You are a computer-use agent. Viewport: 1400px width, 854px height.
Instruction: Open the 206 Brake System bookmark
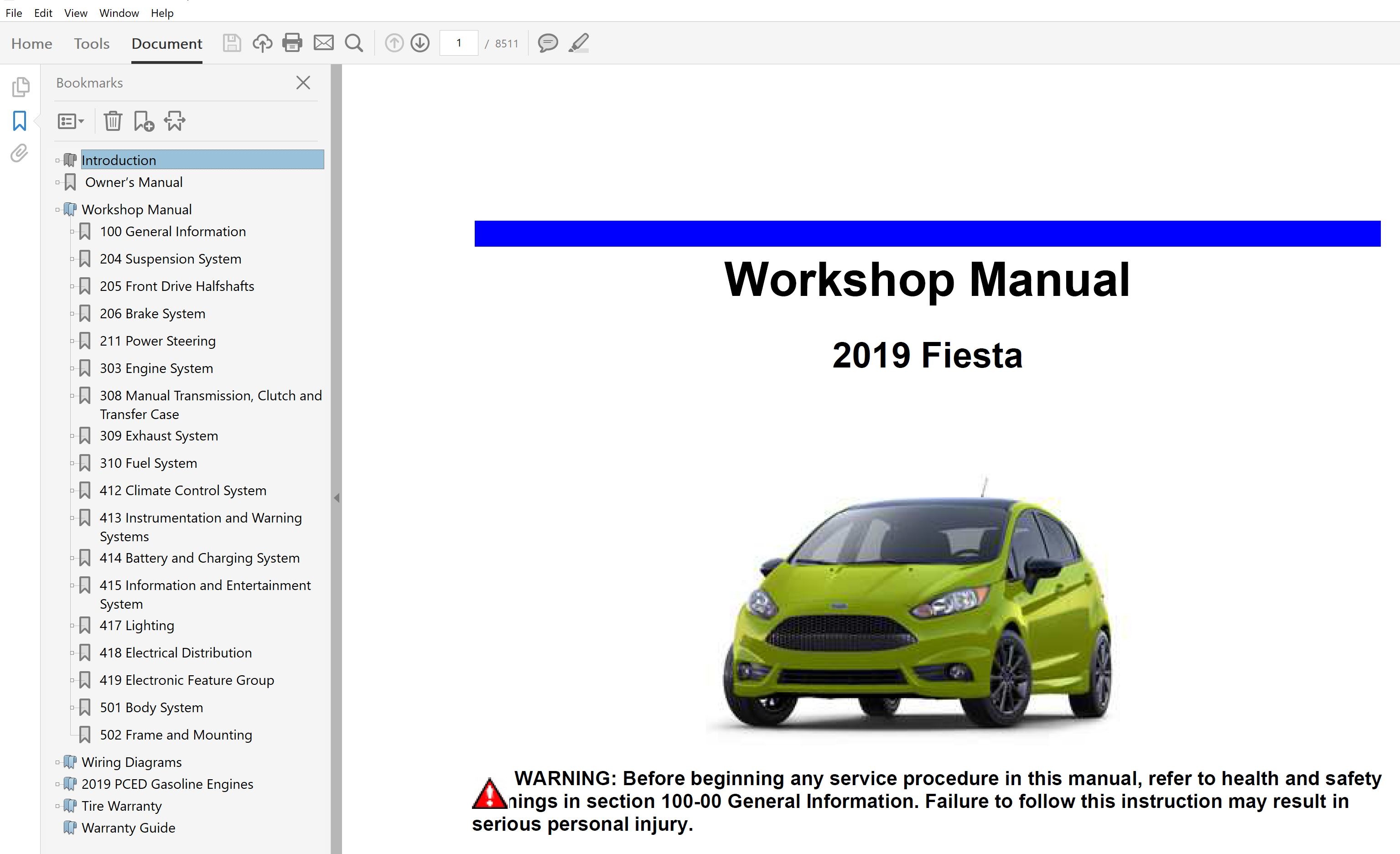[x=152, y=314]
